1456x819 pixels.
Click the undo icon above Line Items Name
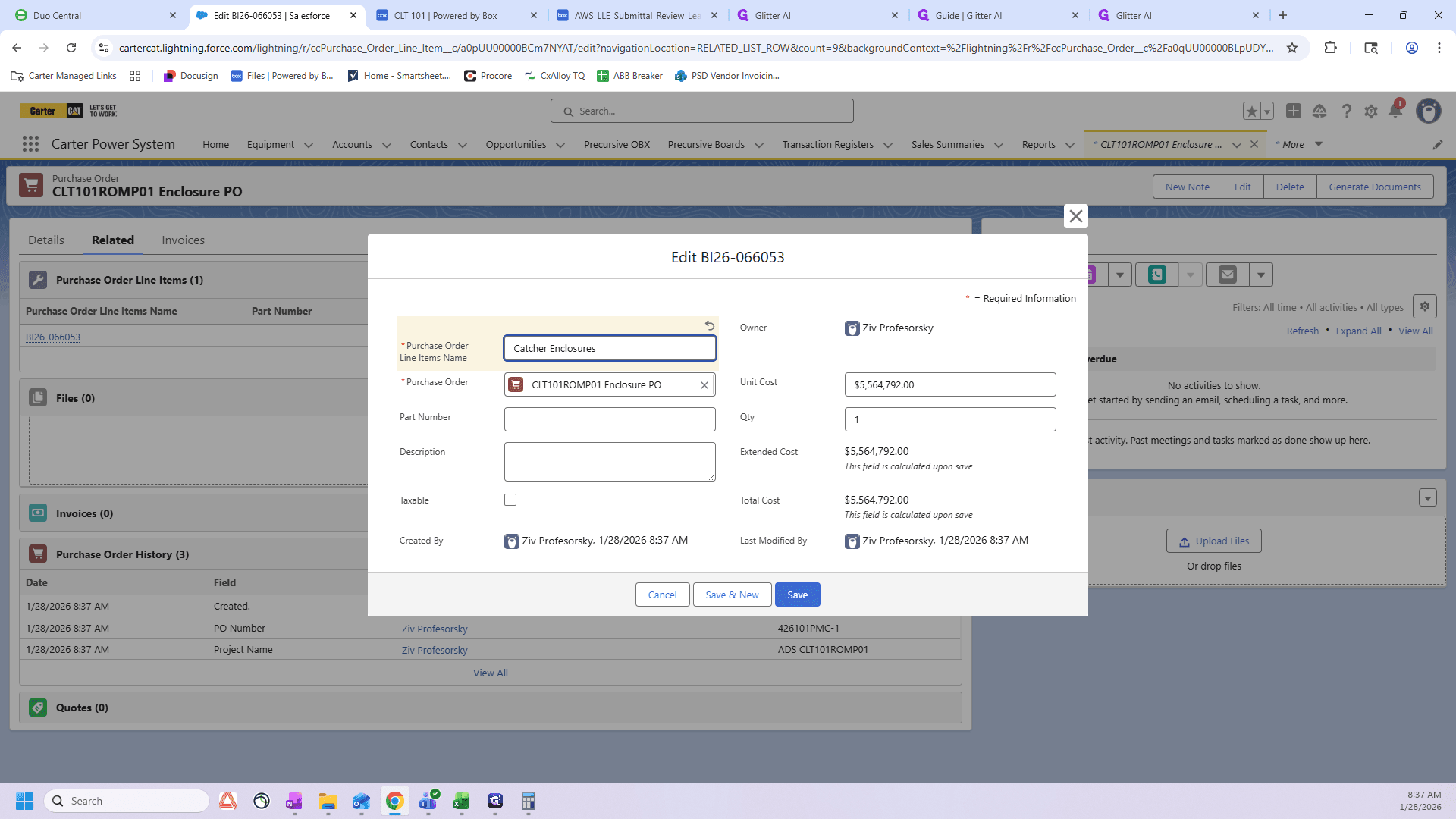point(710,325)
